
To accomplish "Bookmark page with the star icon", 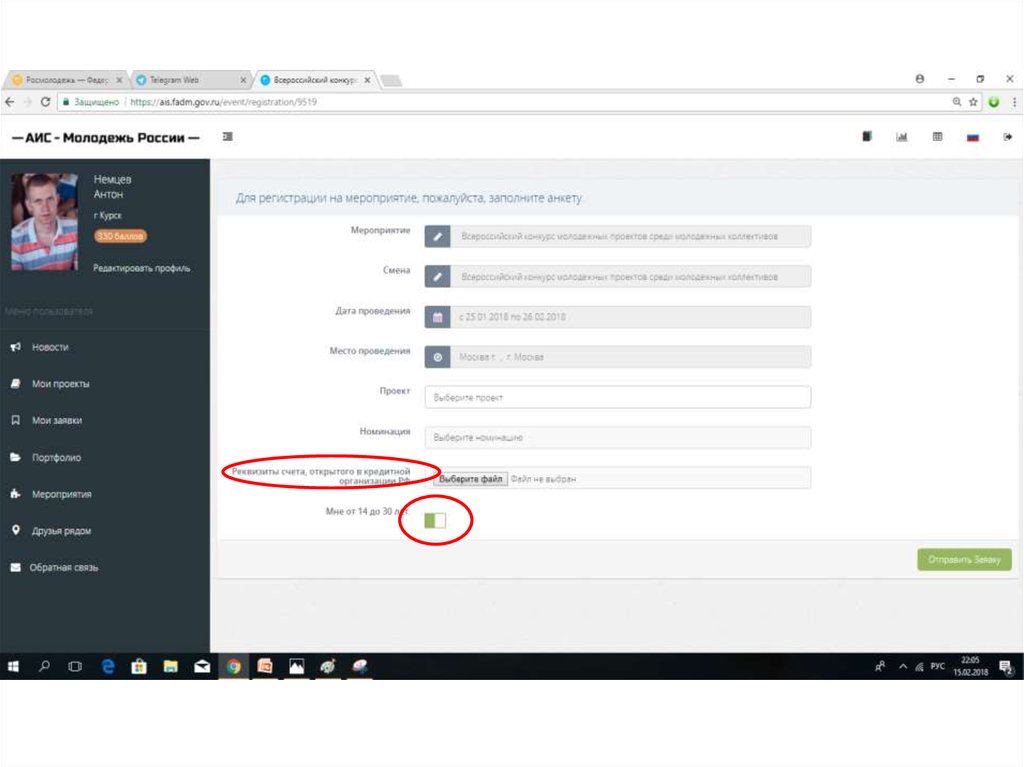I will click(973, 102).
